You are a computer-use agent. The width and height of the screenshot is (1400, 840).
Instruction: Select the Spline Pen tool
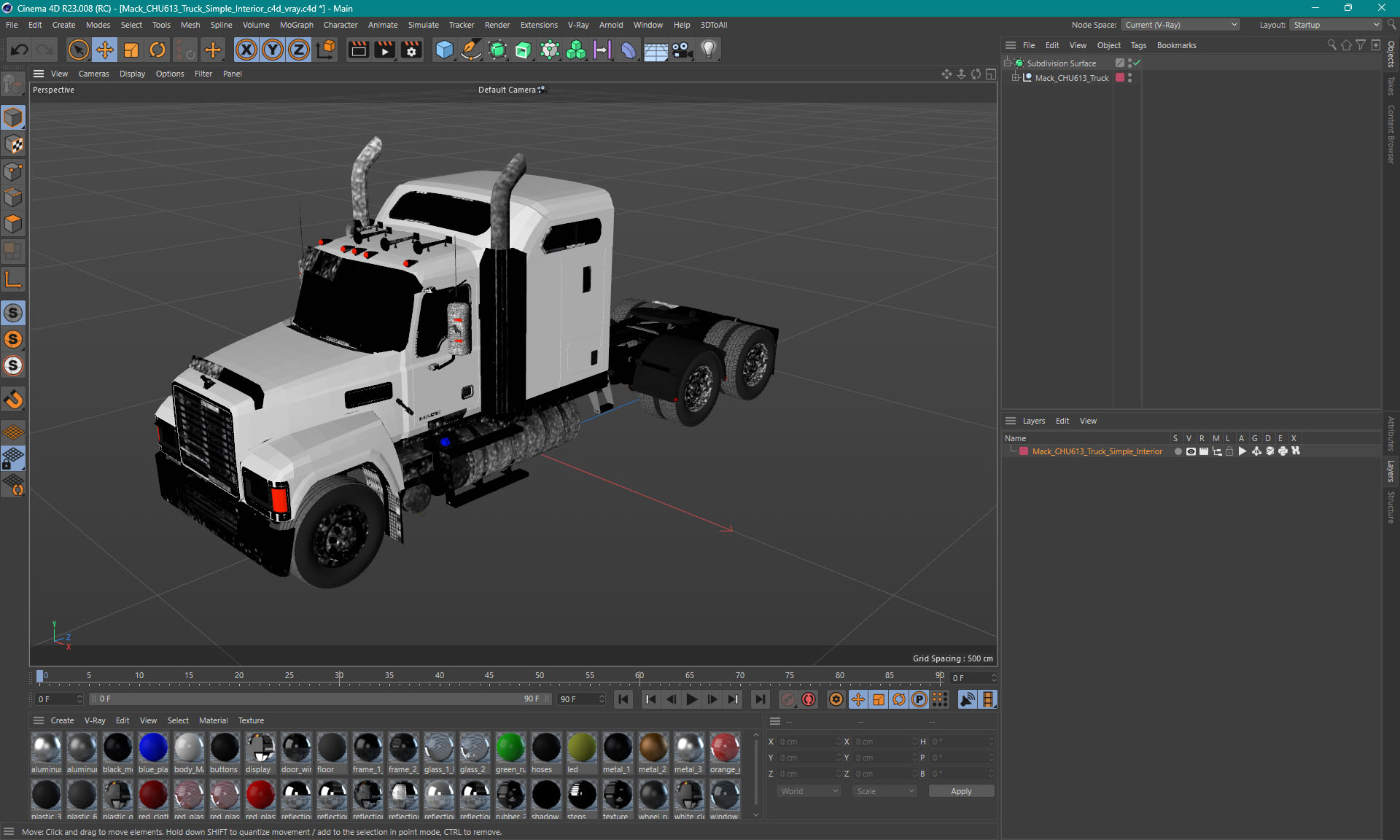(x=471, y=50)
